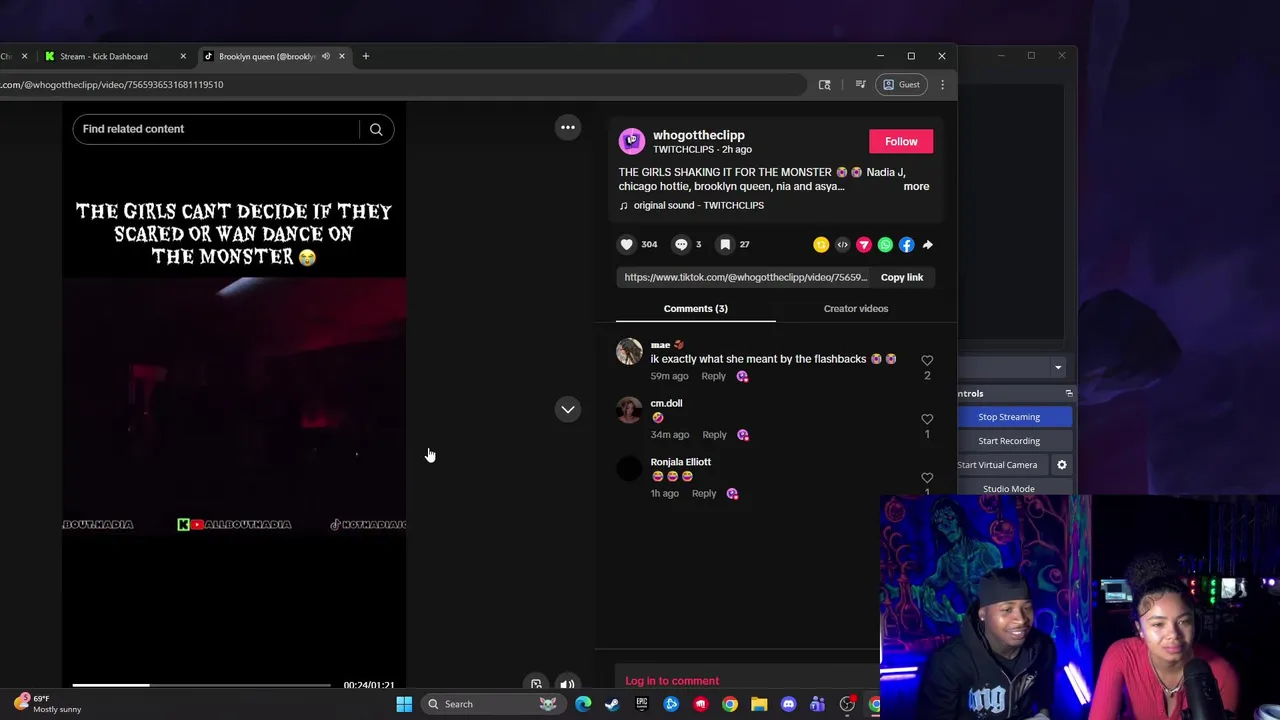
Task: Open mae's profile picture
Action: pyautogui.click(x=629, y=351)
